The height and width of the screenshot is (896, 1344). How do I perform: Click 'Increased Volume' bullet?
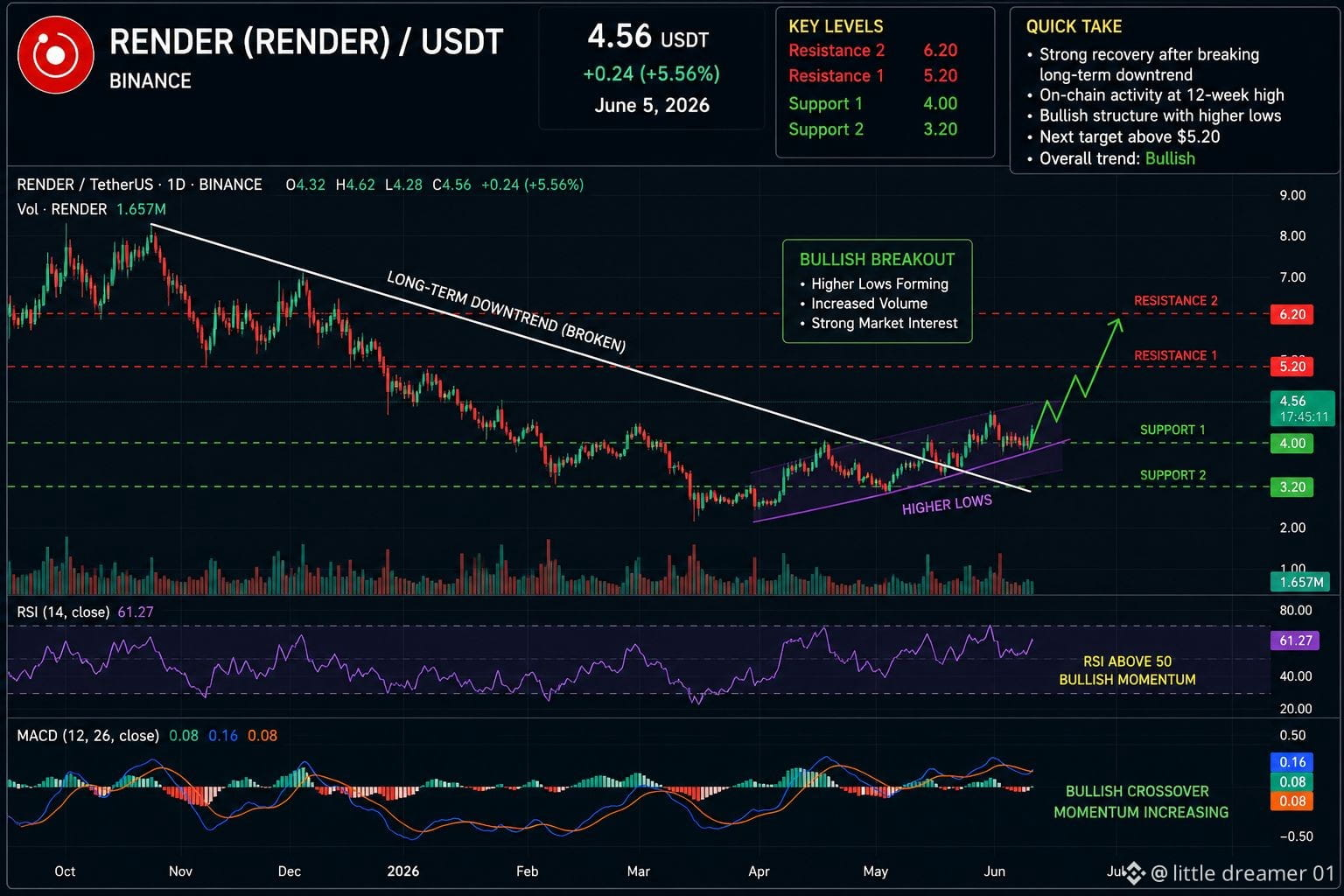[x=863, y=304]
